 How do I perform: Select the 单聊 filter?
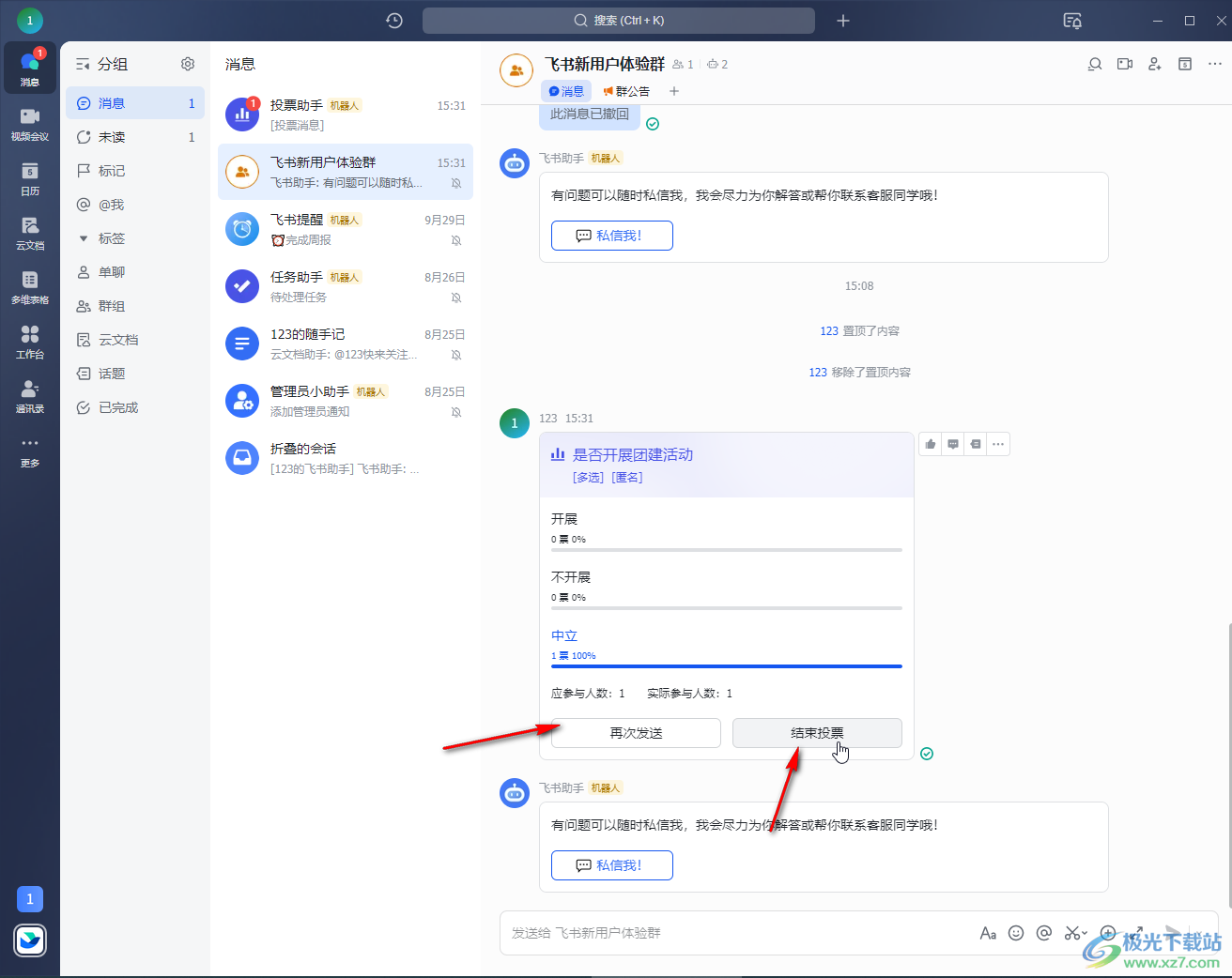click(x=135, y=272)
